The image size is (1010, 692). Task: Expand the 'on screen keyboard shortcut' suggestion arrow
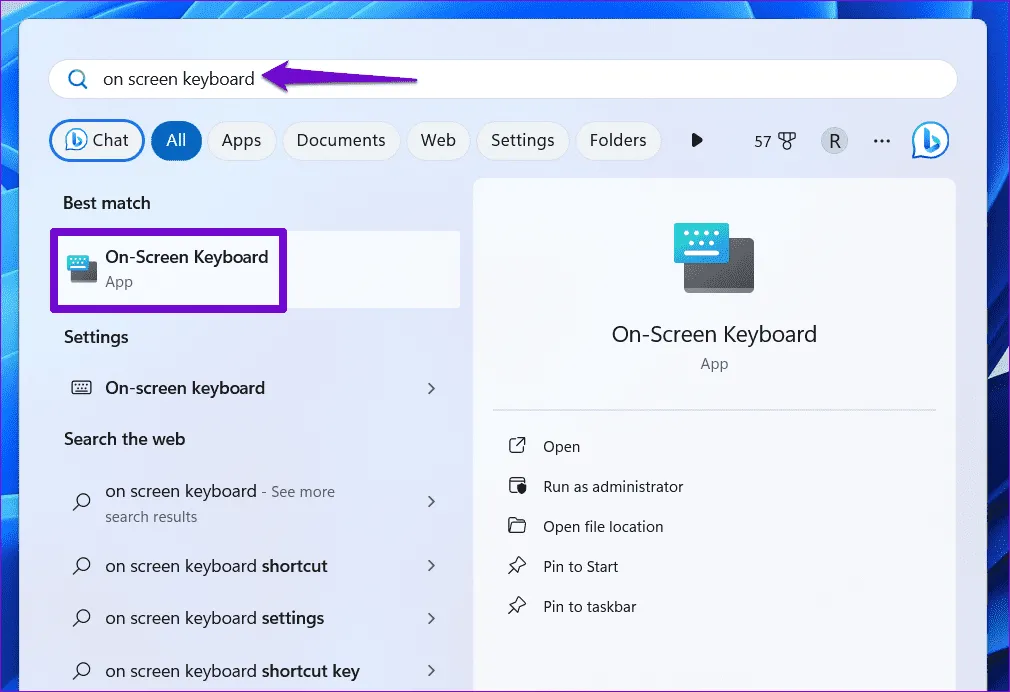tap(432, 566)
